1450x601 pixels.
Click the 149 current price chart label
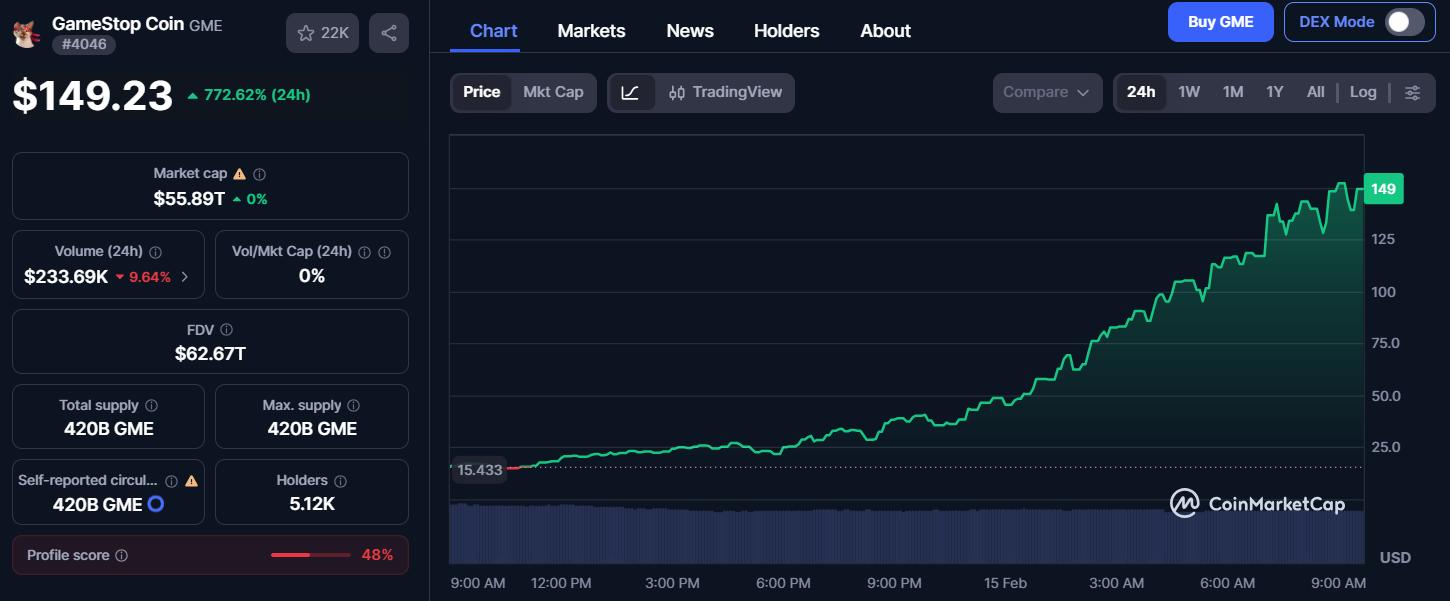click(x=1384, y=189)
